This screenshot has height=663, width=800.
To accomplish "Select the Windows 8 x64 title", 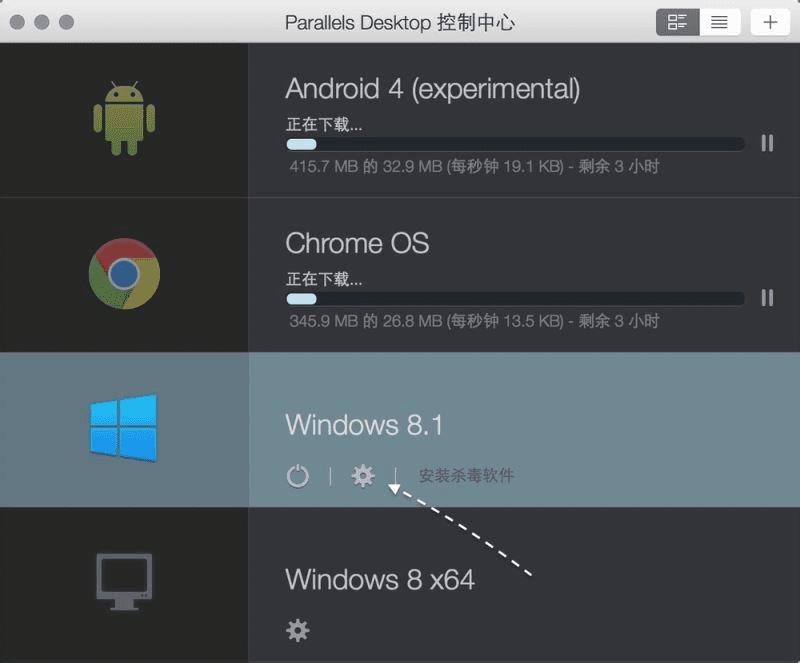I will pyautogui.click(x=380, y=579).
